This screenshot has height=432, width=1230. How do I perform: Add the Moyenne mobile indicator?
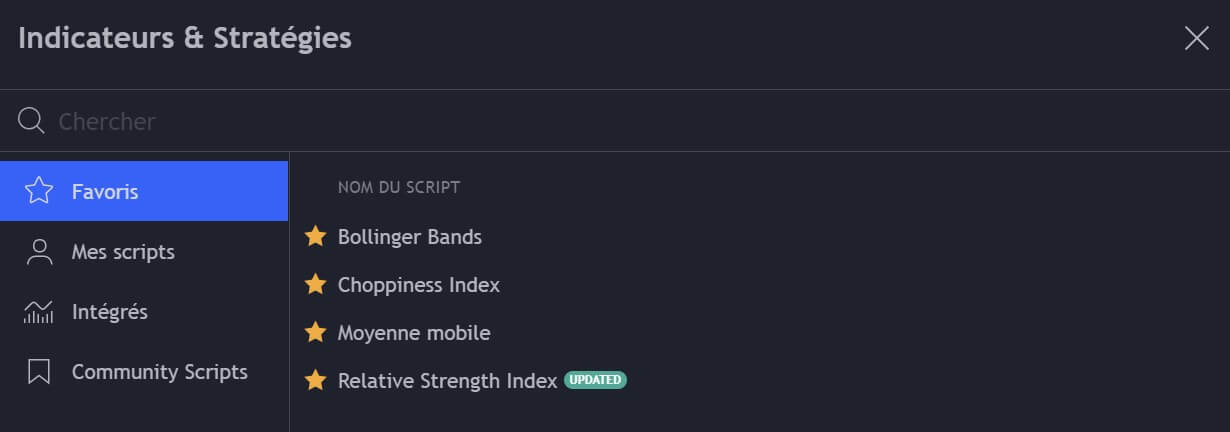414,333
